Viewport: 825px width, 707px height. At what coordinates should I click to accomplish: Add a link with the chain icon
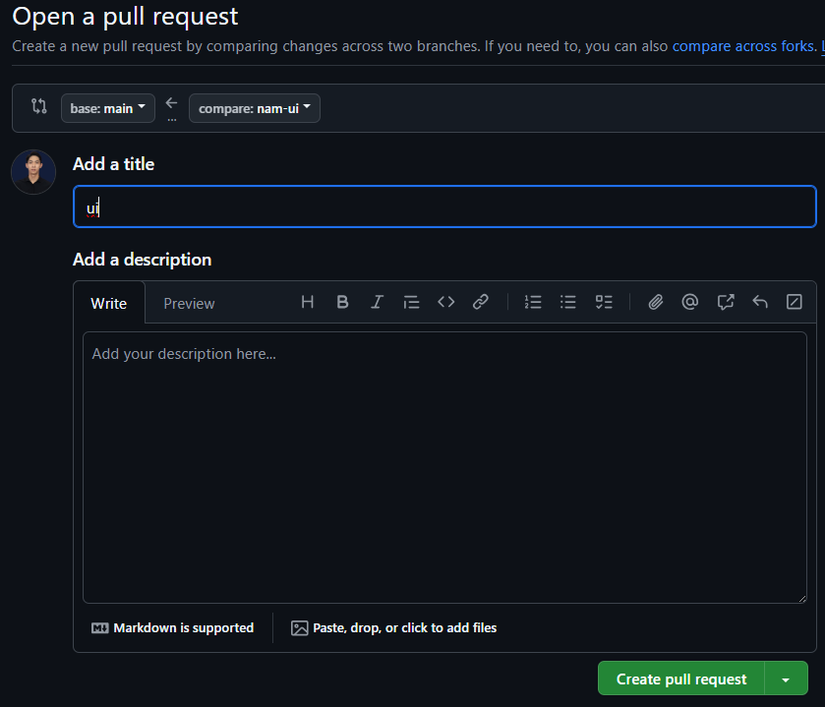(481, 302)
